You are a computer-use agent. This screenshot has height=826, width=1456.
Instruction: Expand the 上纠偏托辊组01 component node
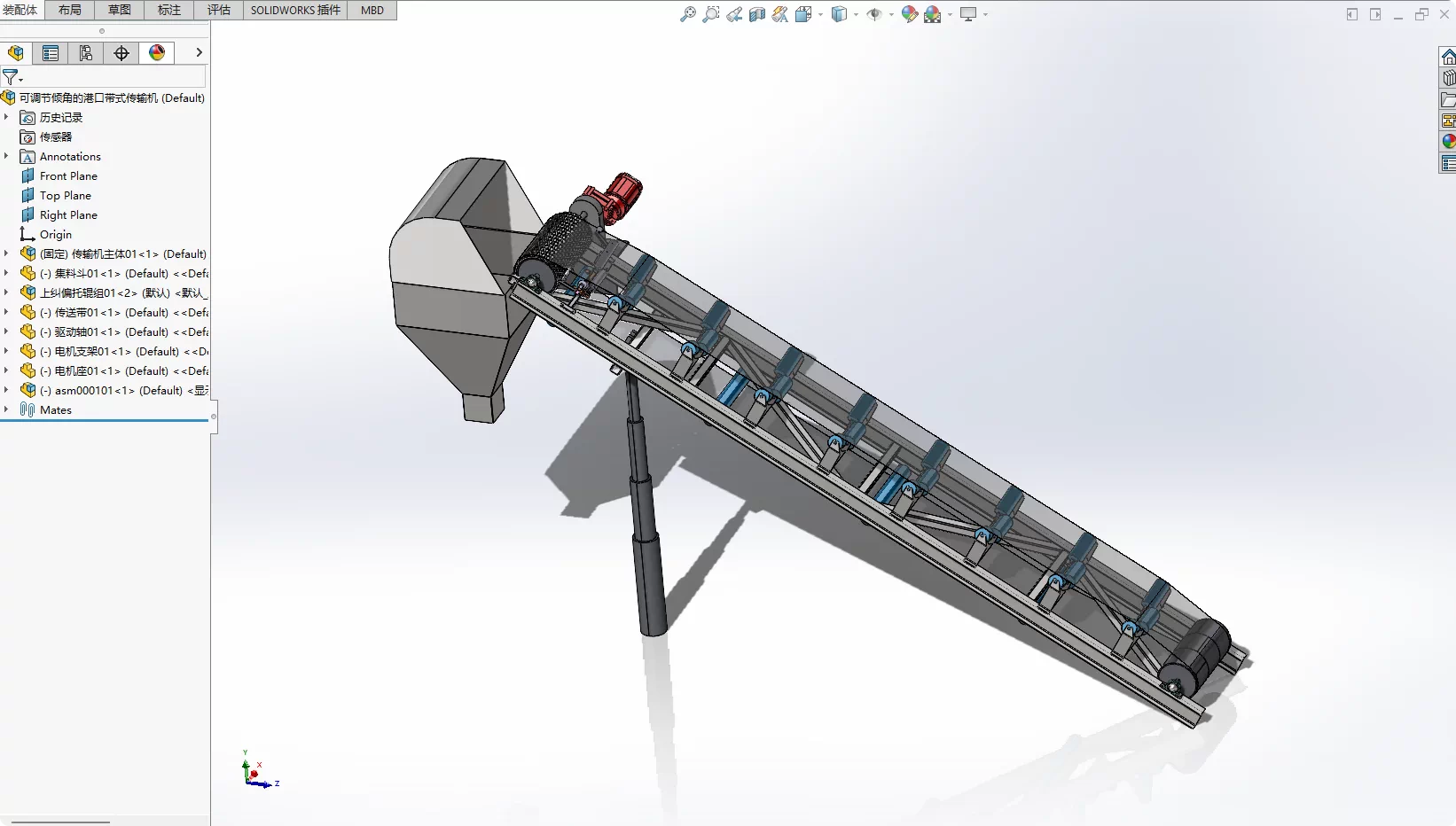coord(6,293)
